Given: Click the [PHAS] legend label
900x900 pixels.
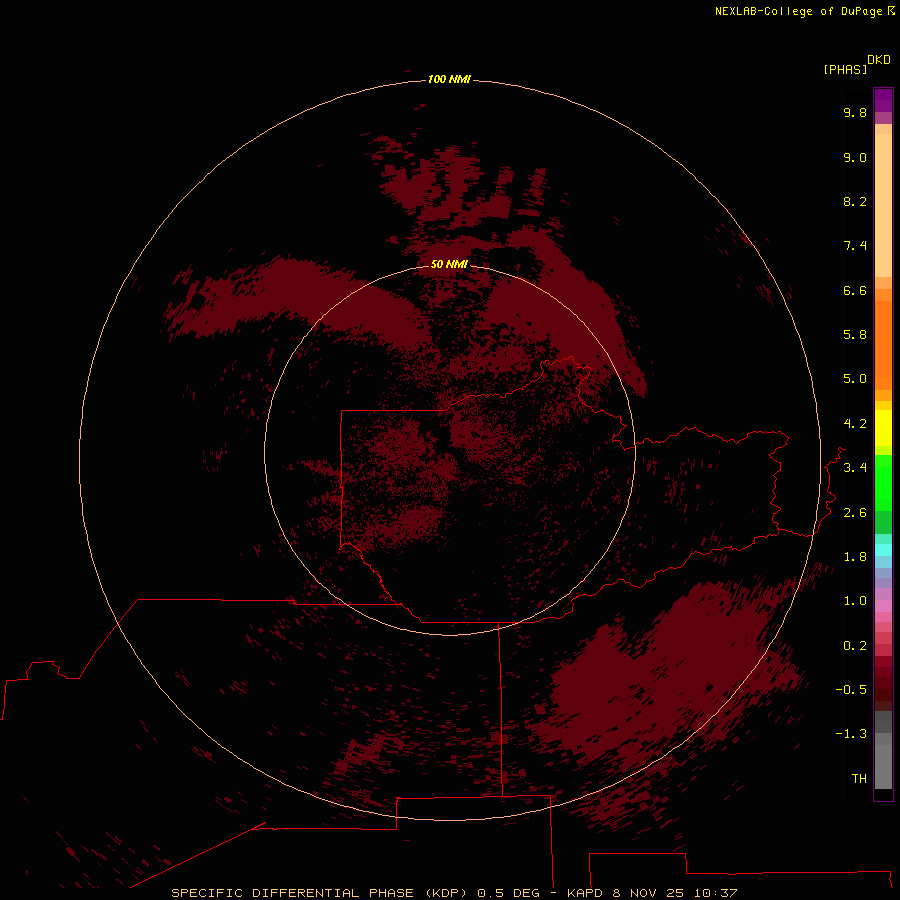Looking at the screenshot, I should (845, 69).
